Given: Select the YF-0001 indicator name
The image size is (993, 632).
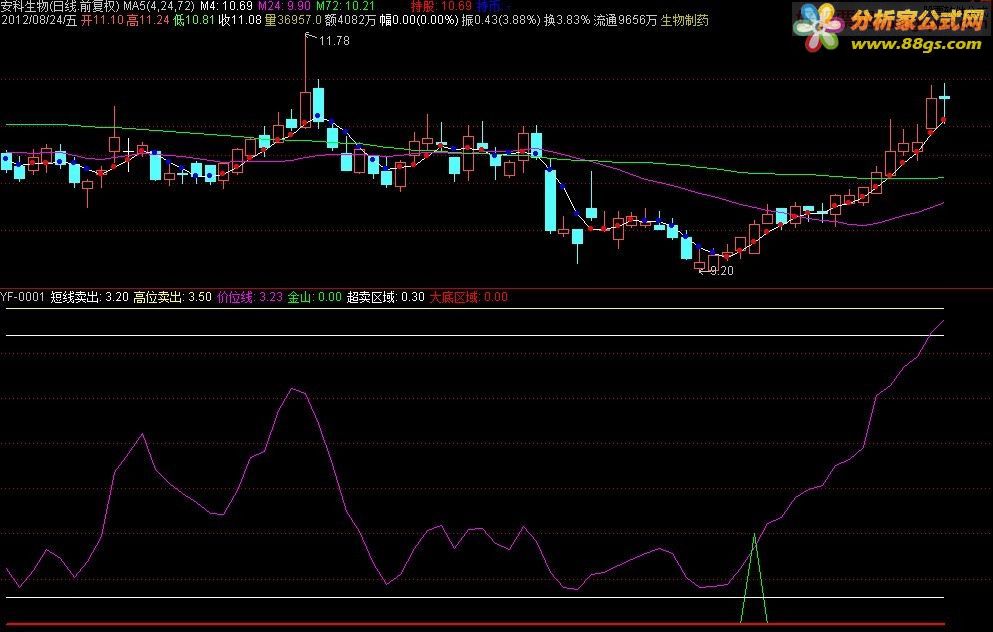Looking at the screenshot, I should pos(23,297).
